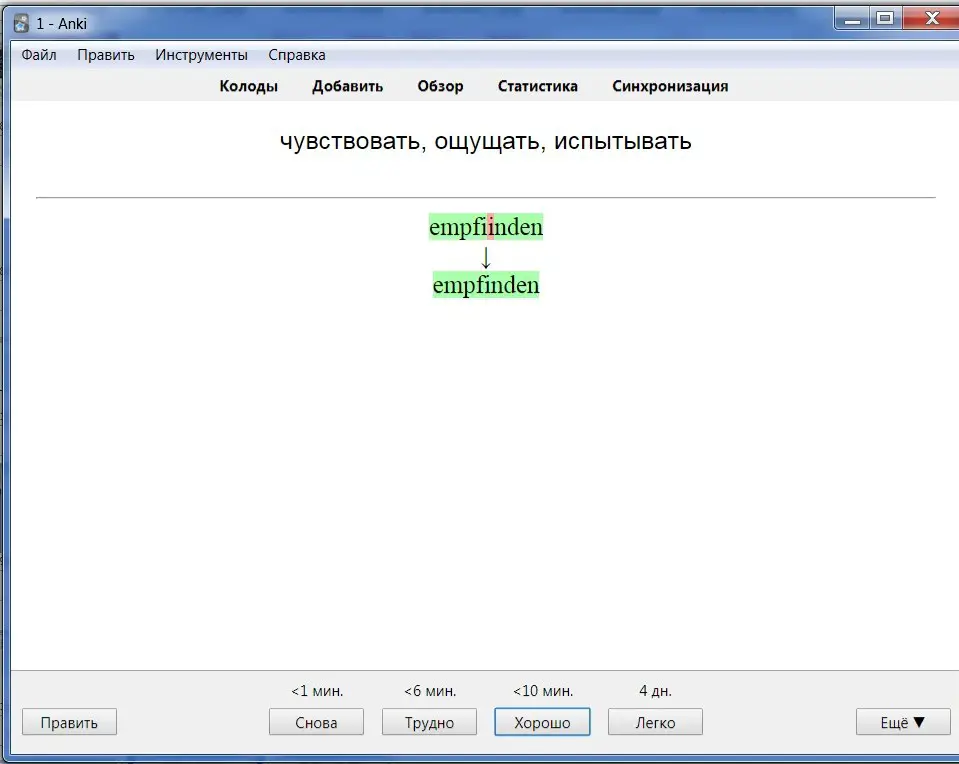Click the '<10 мин.' interval label

(x=543, y=691)
